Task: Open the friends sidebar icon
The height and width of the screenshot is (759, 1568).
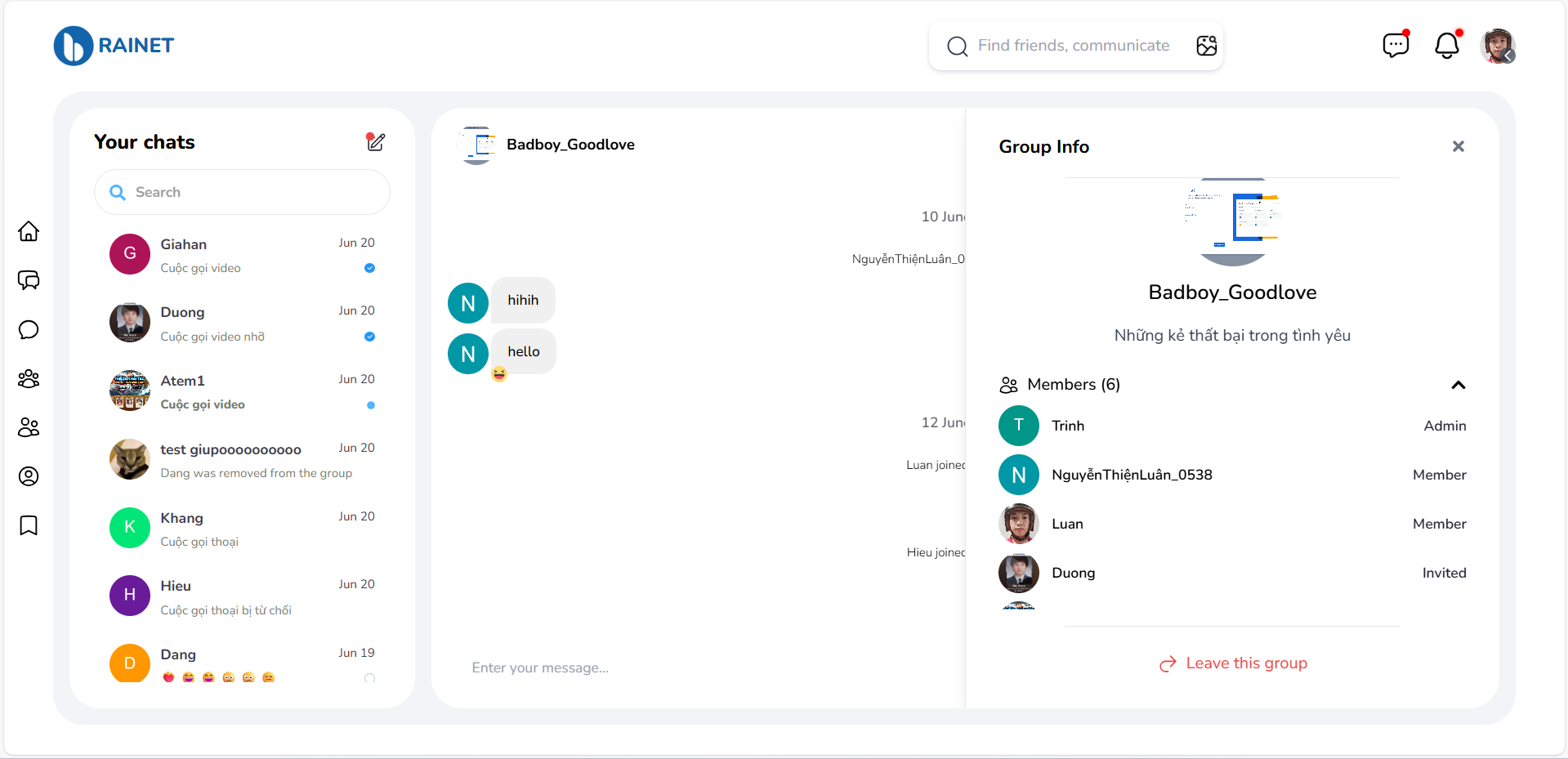Action: tap(29, 427)
